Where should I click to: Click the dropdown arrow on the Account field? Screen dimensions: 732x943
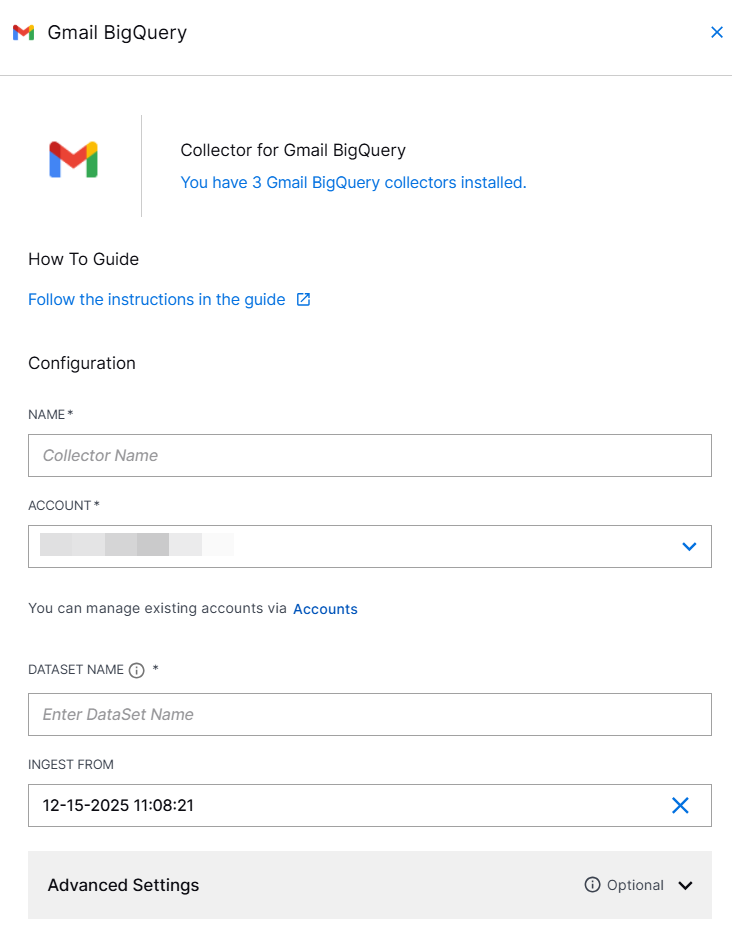pos(689,546)
